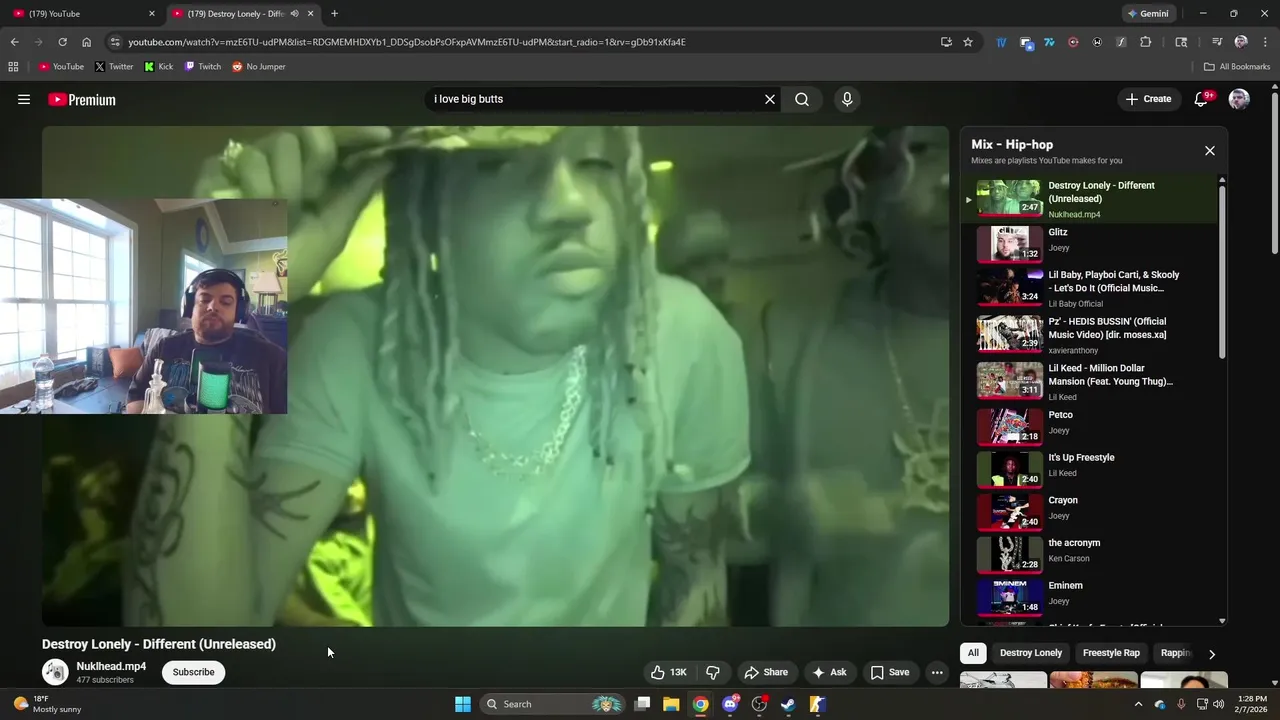Open the Twitter bookmark

(x=114, y=66)
